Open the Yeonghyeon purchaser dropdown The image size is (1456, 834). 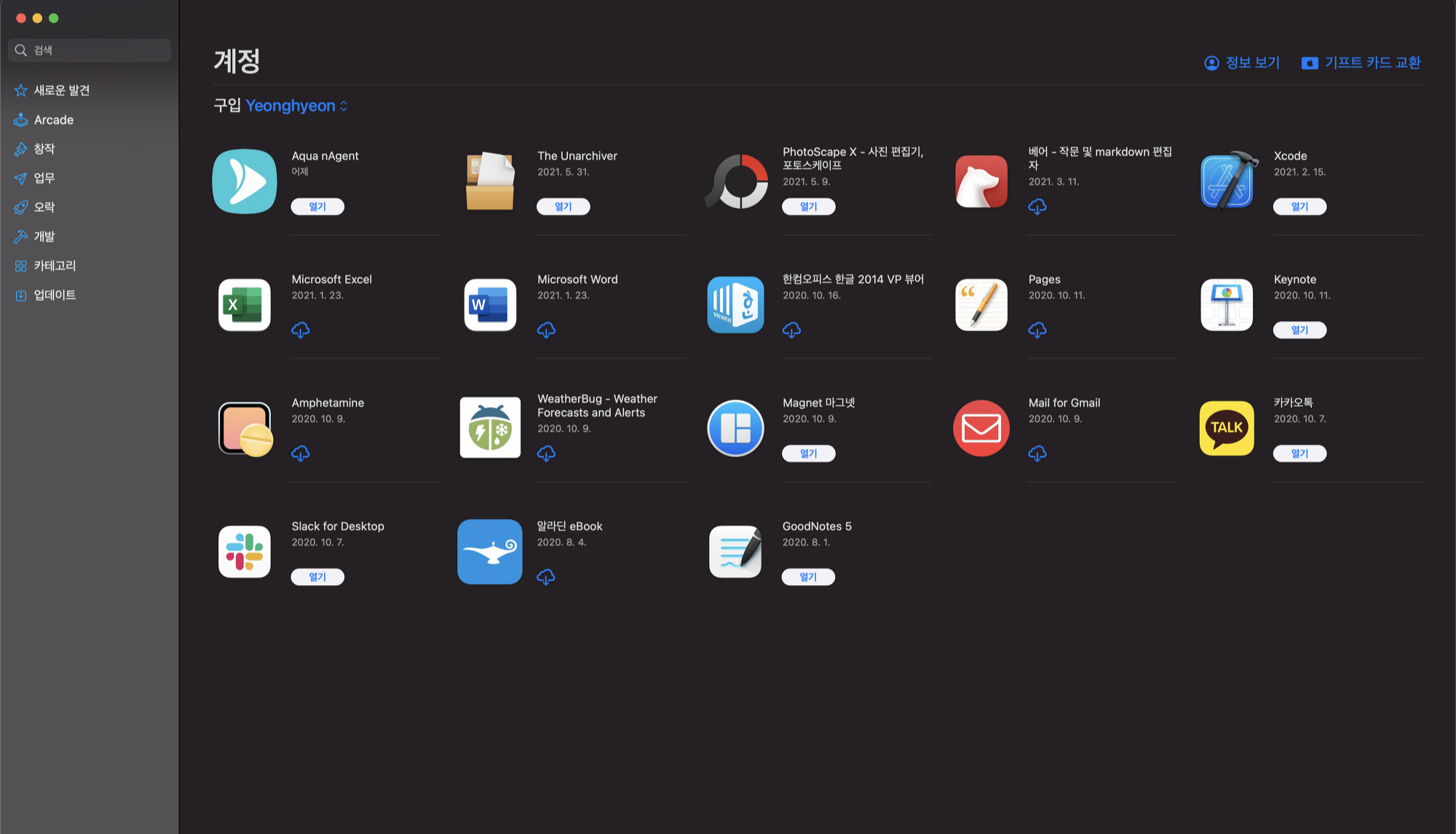[297, 106]
